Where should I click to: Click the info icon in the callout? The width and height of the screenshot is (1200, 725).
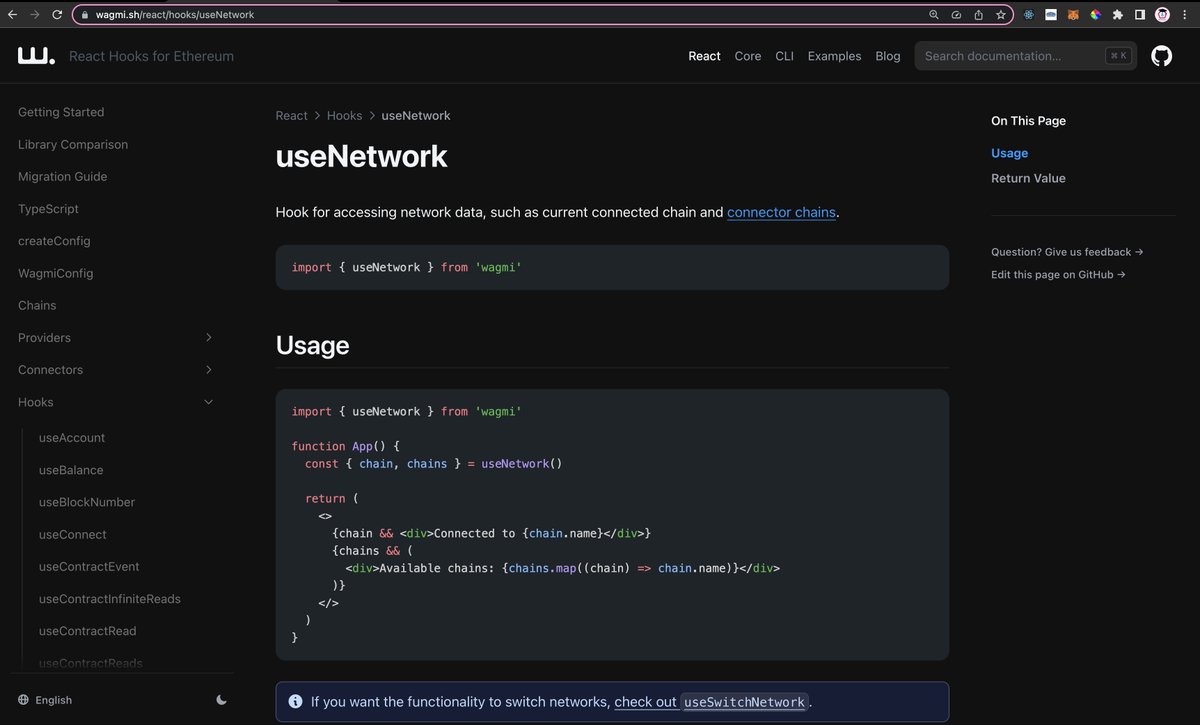pyautogui.click(x=295, y=702)
